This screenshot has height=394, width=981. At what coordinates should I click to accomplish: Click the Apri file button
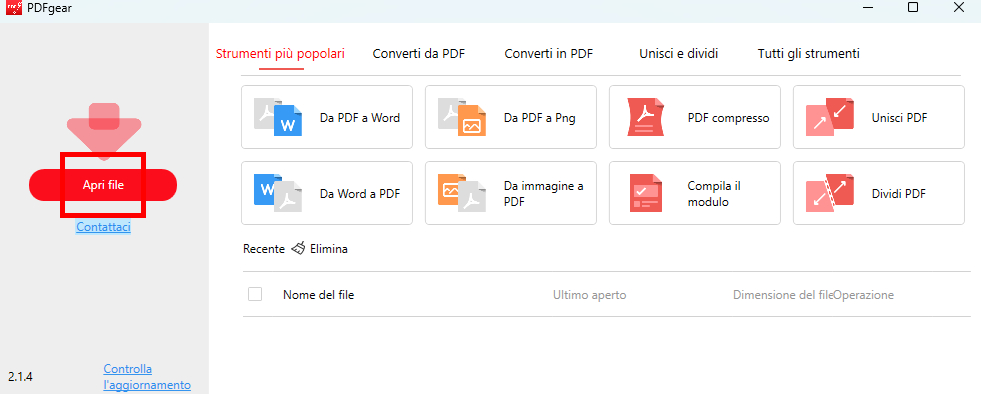click(x=103, y=185)
